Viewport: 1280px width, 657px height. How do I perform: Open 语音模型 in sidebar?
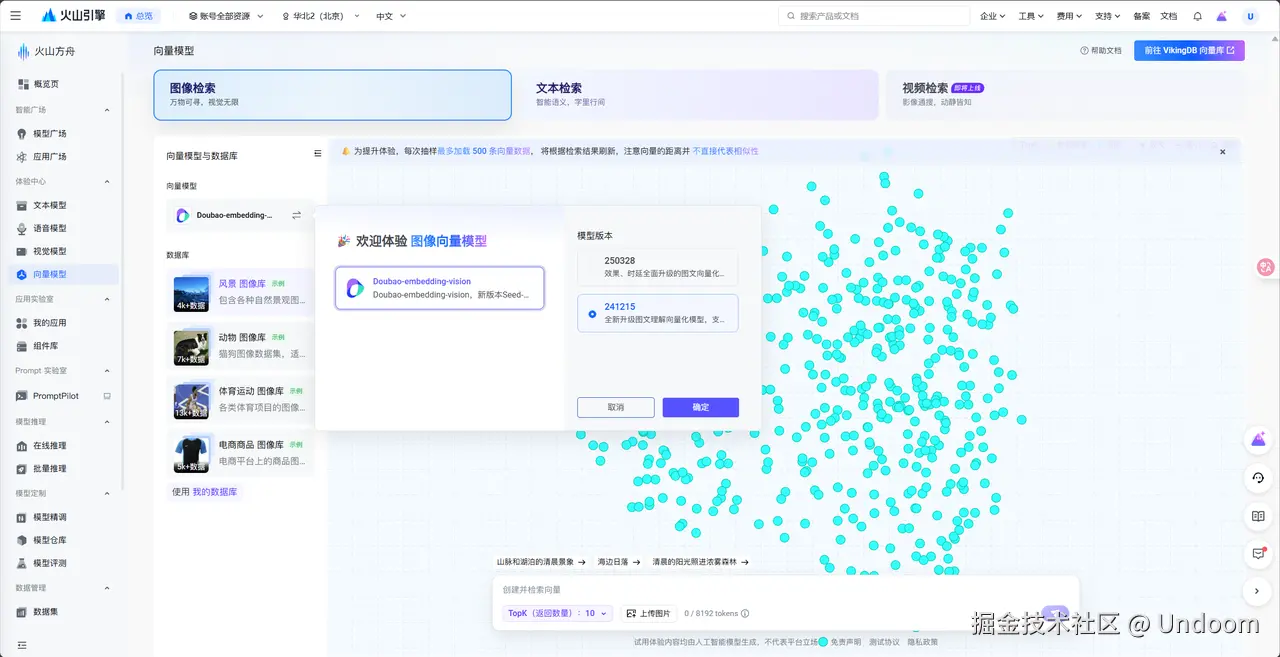[x=61, y=228]
